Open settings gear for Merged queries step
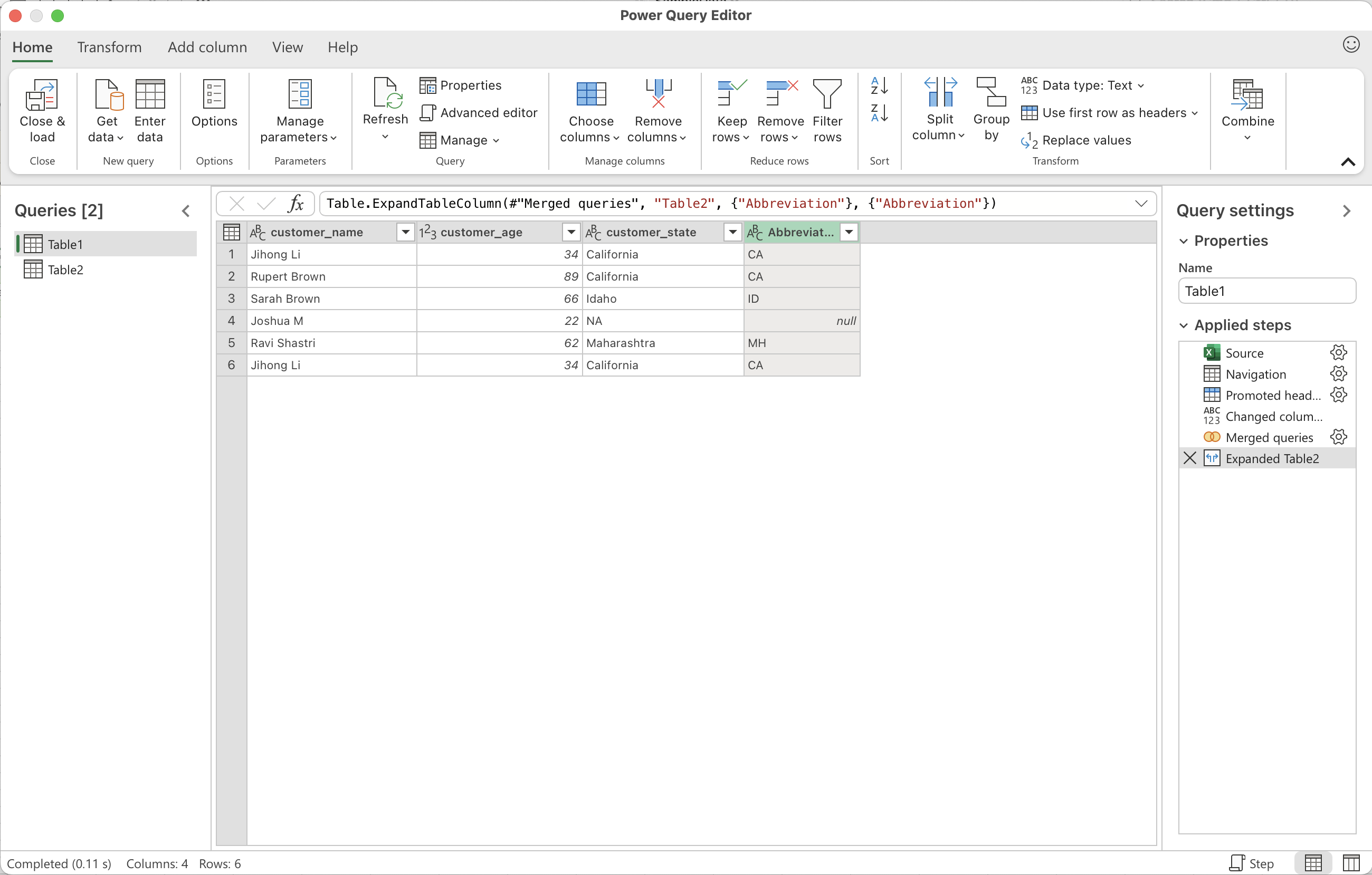The image size is (1372, 875). [x=1338, y=438]
